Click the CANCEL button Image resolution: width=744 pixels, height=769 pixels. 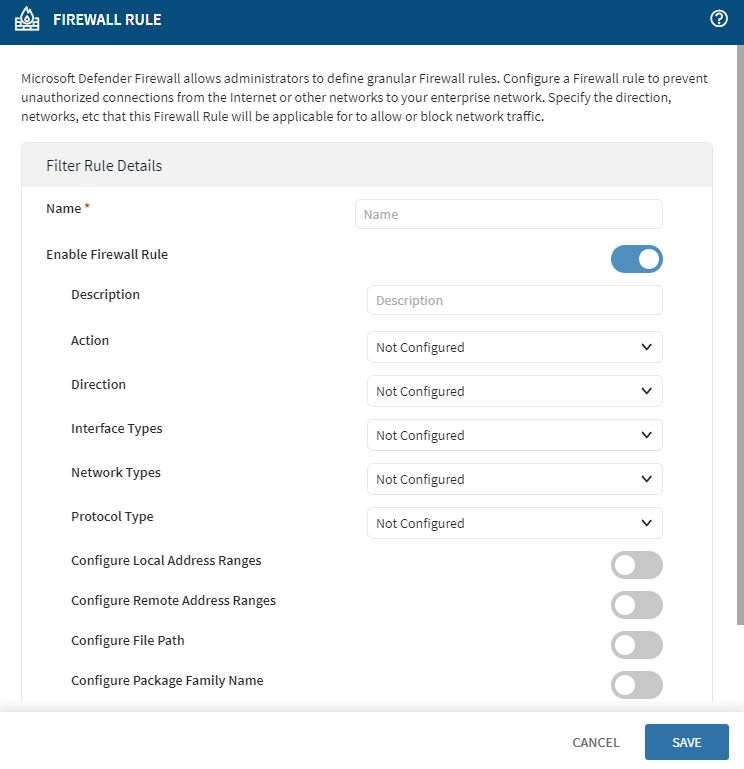point(596,743)
